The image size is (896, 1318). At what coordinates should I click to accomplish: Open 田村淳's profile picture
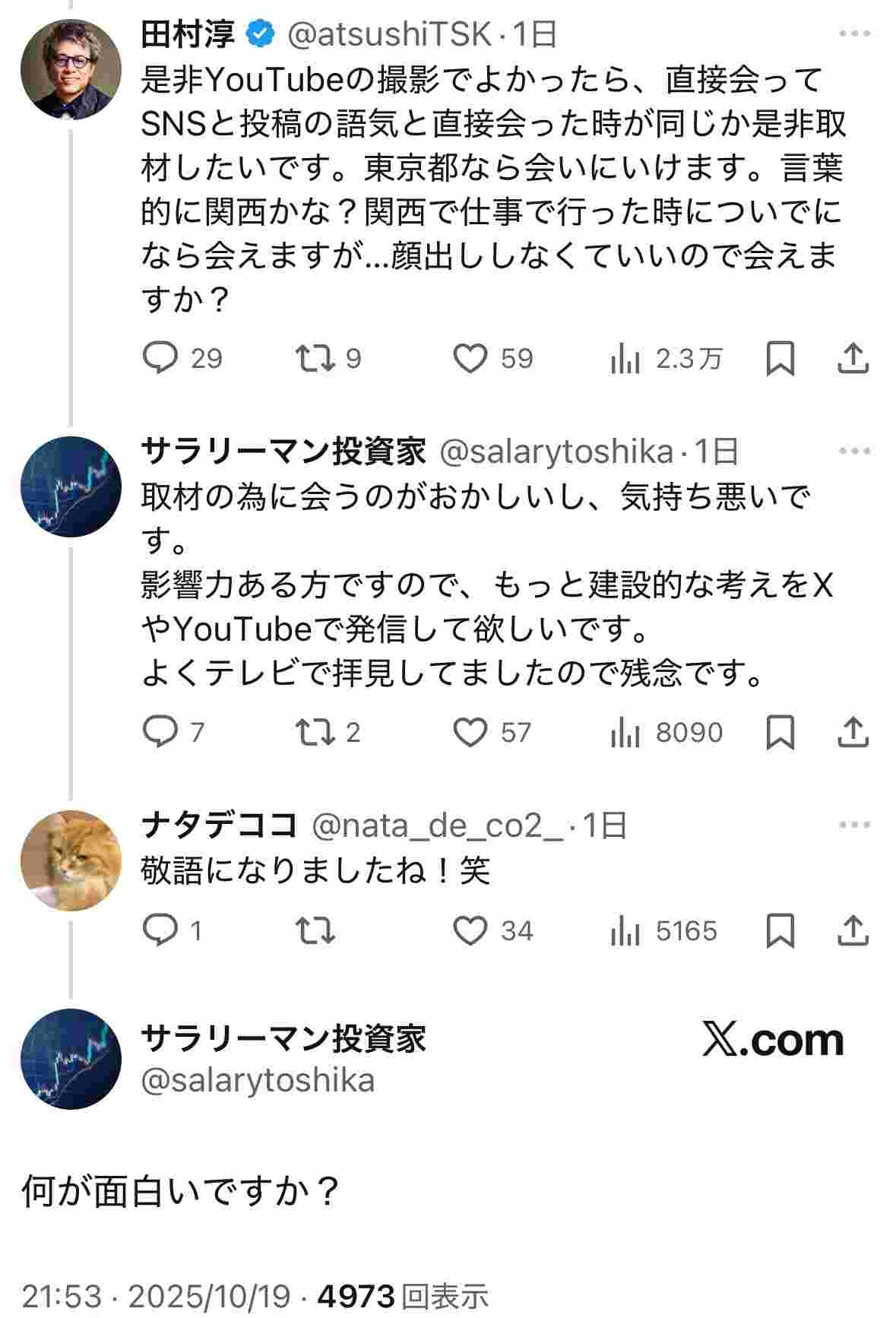71,69
